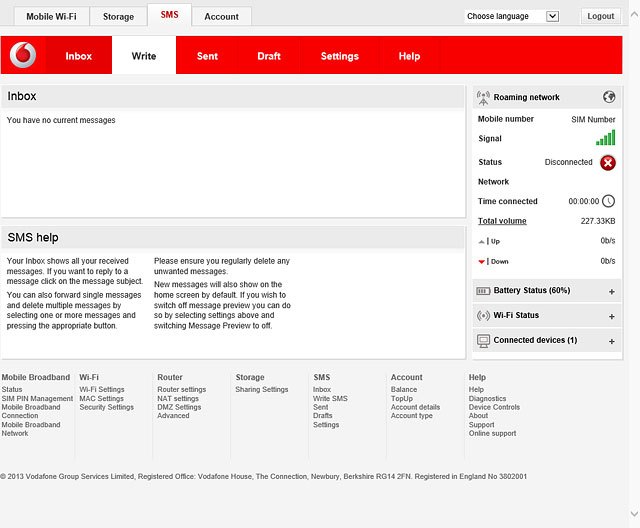Open the Write SMS menu item
Viewport: 640px width, 528px height.
[144, 56]
